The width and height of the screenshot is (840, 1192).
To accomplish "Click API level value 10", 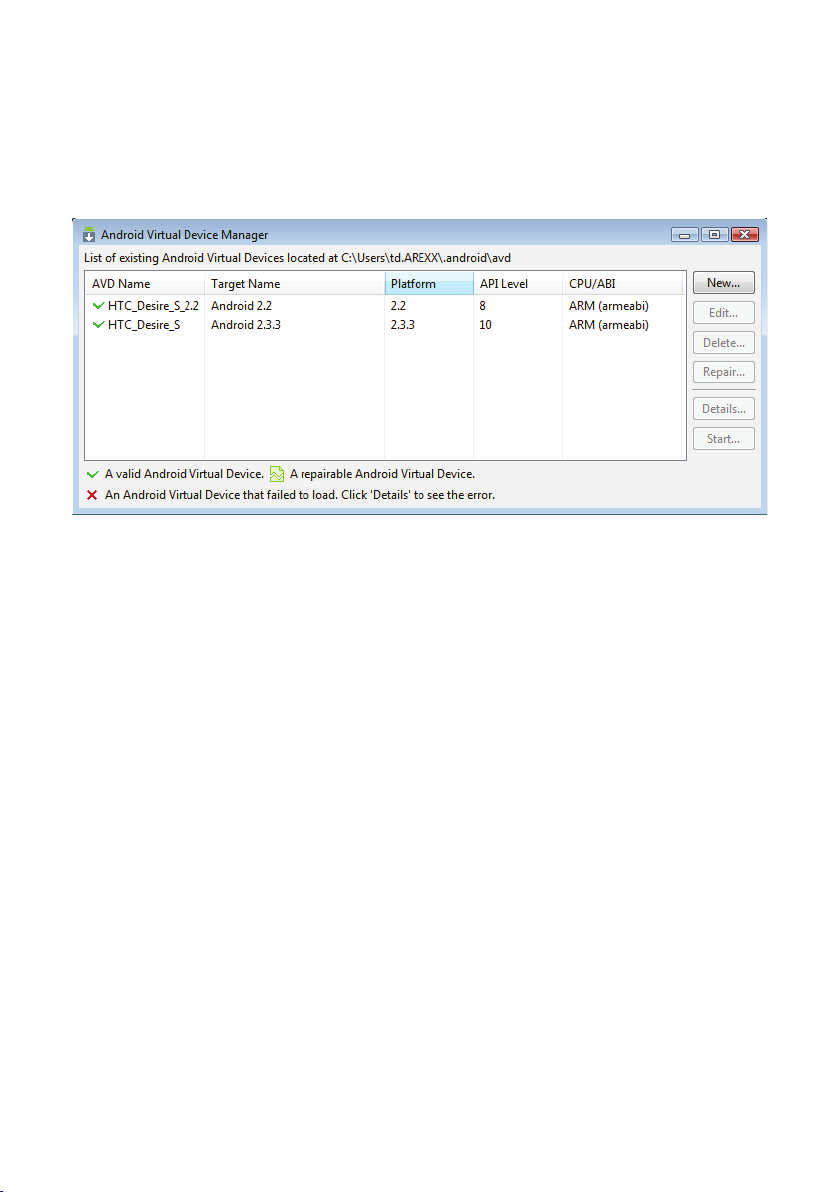I will pyautogui.click(x=486, y=325).
